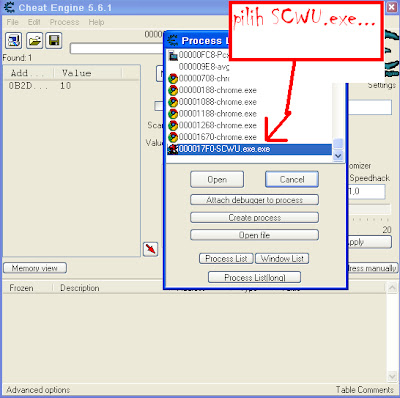Click the Create process button
Image resolution: width=400 pixels, height=398 pixels.
pos(254,218)
